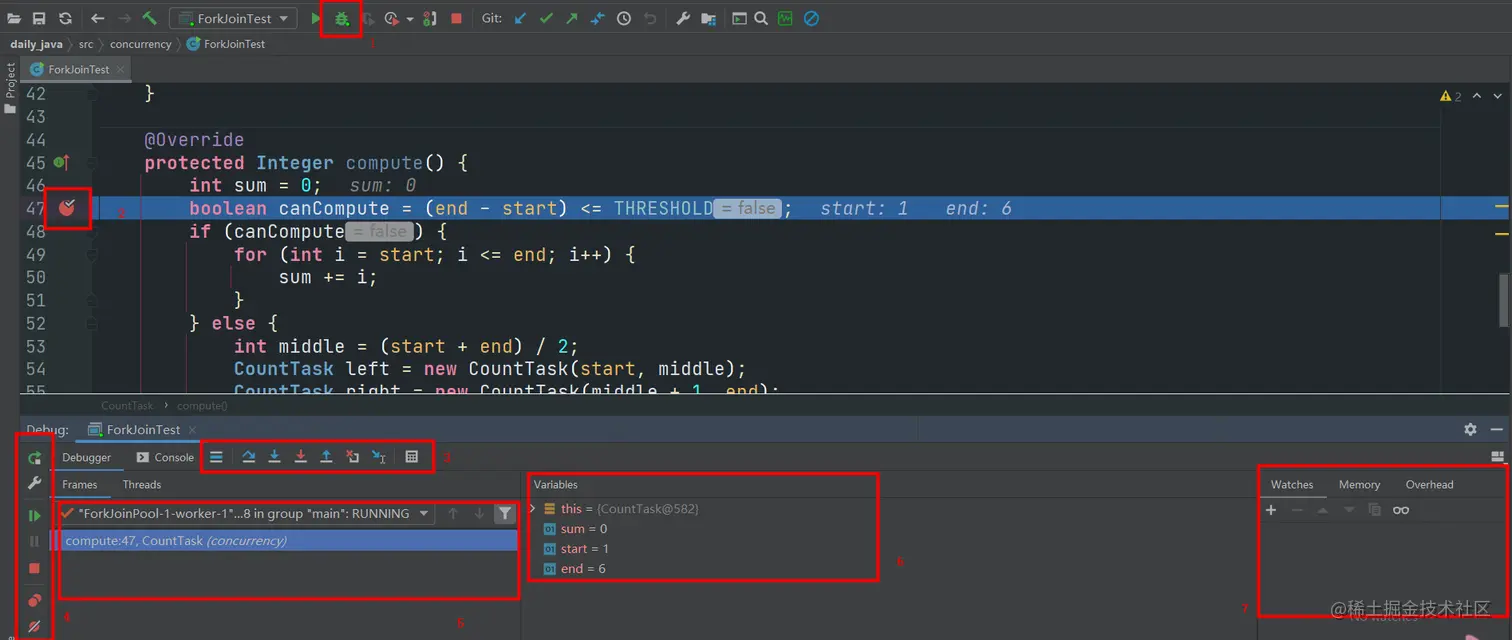Click the Build project hammer icon

[149, 18]
